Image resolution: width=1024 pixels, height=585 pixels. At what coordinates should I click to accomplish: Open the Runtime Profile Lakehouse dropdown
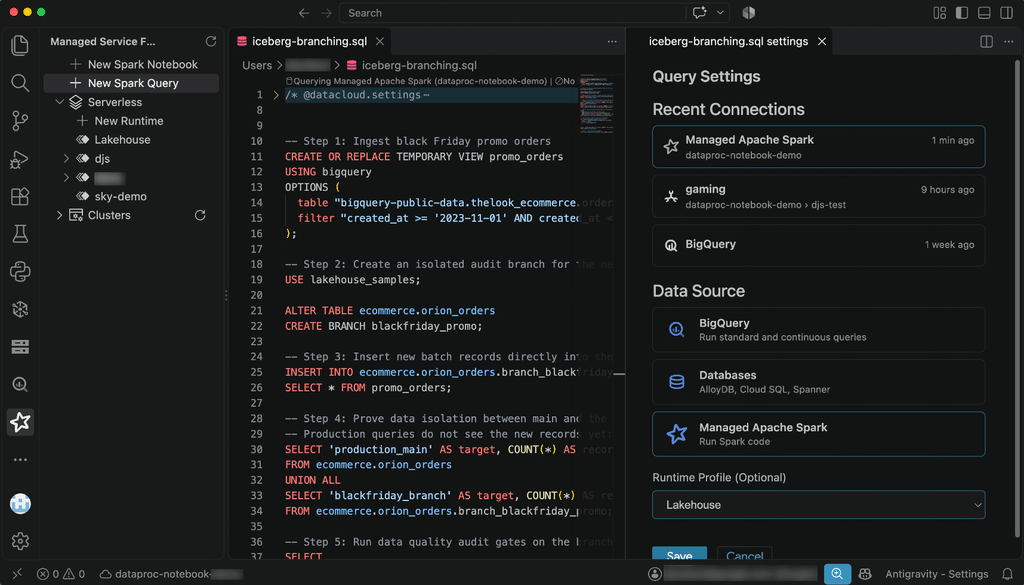[818, 505]
